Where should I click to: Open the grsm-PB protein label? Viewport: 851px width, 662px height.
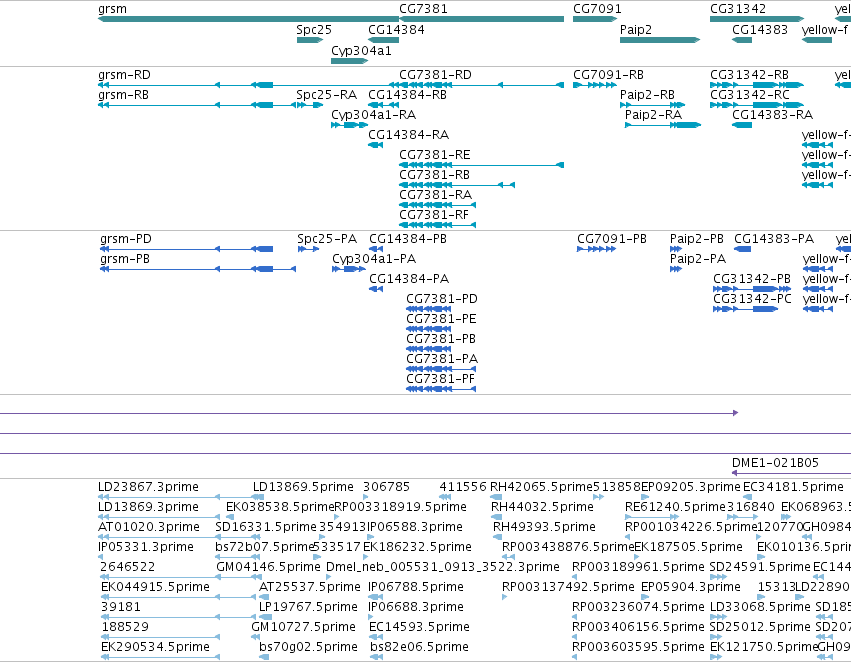click(x=125, y=259)
